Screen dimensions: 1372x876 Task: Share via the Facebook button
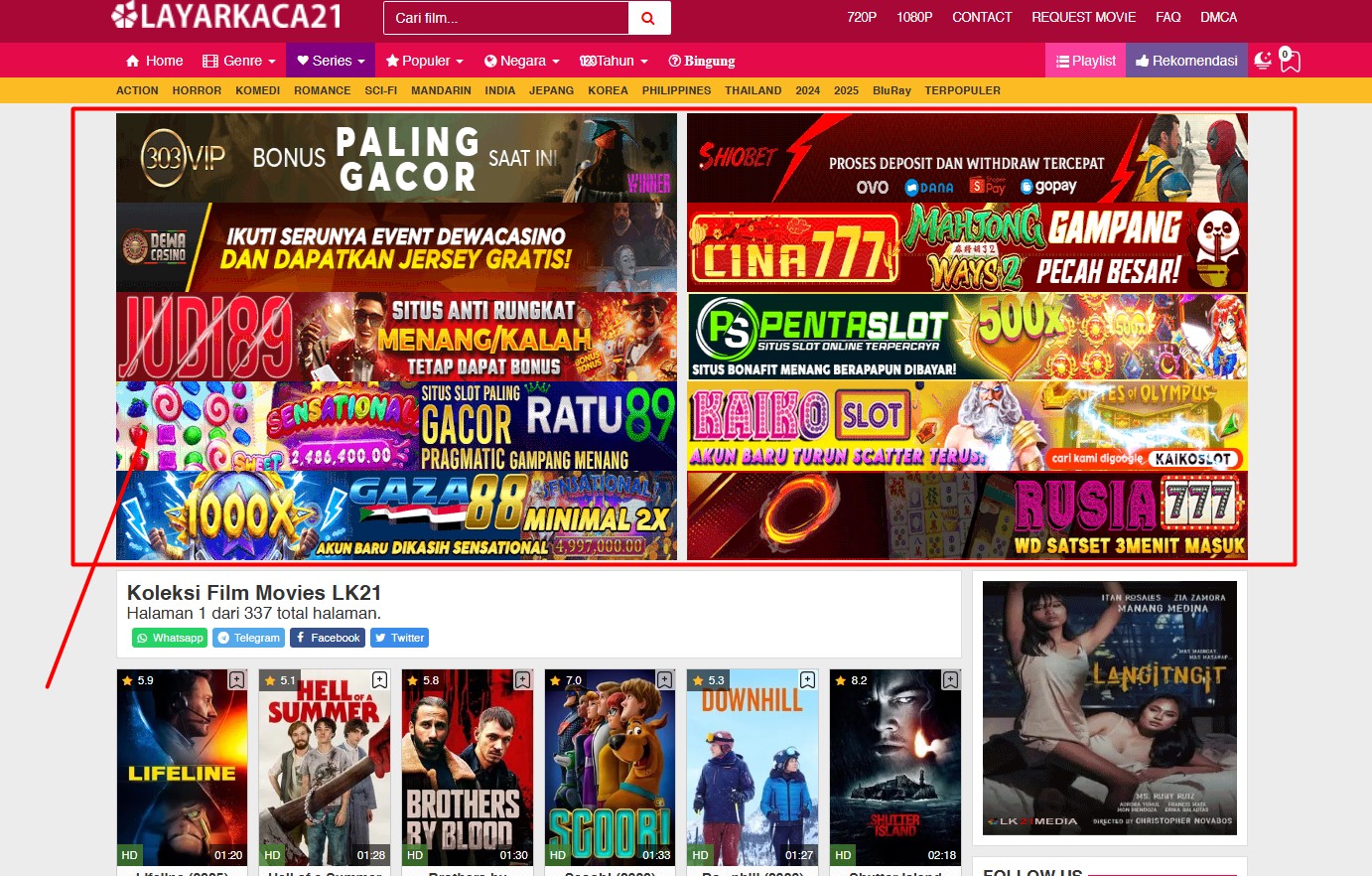click(327, 638)
